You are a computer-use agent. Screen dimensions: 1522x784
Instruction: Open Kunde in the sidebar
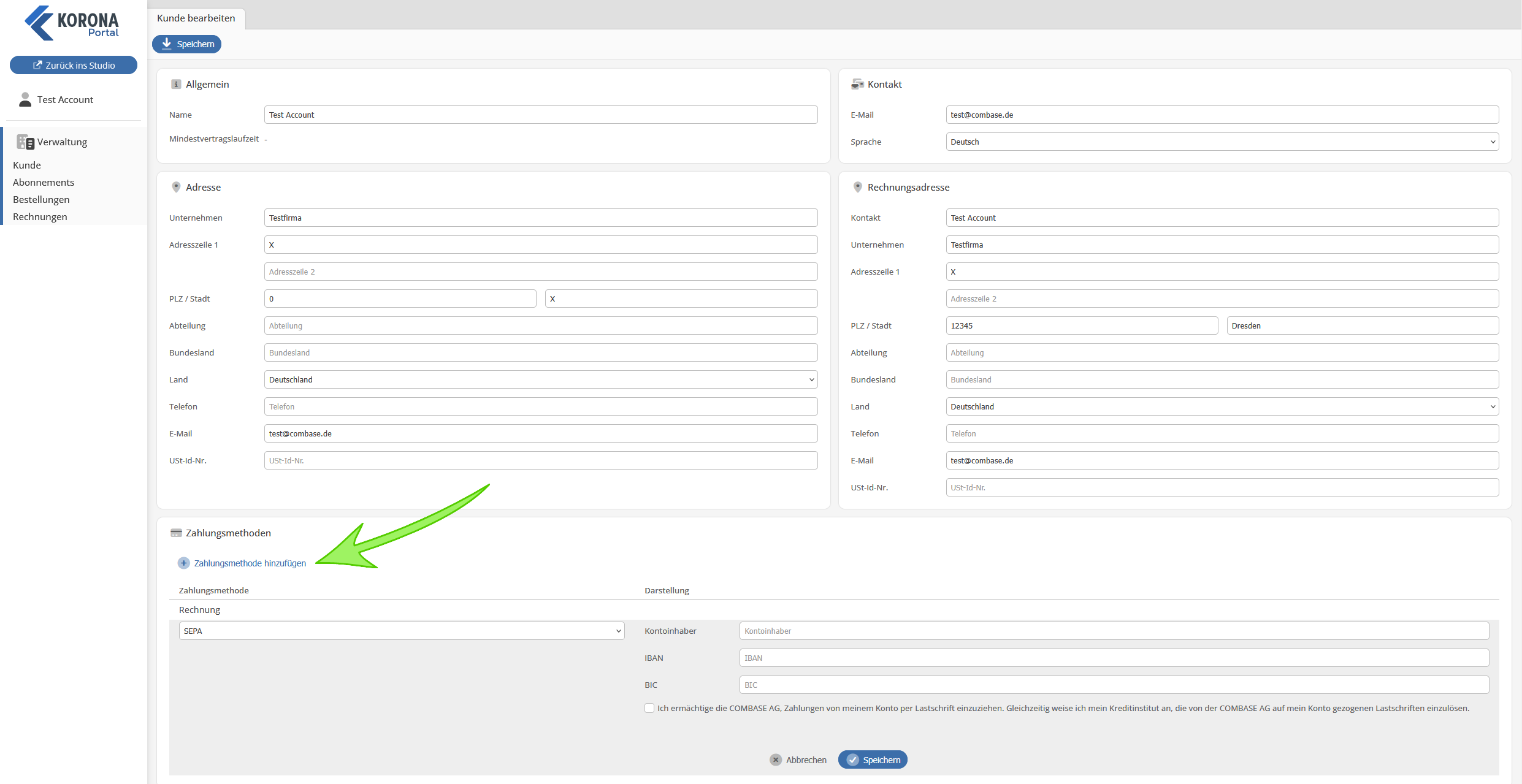click(x=27, y=165)
